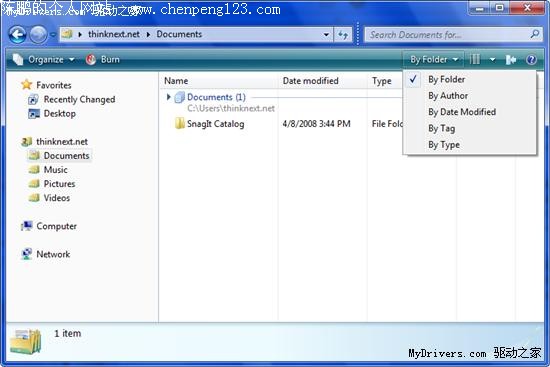Click the Desktop icon in sidebar

34,114
